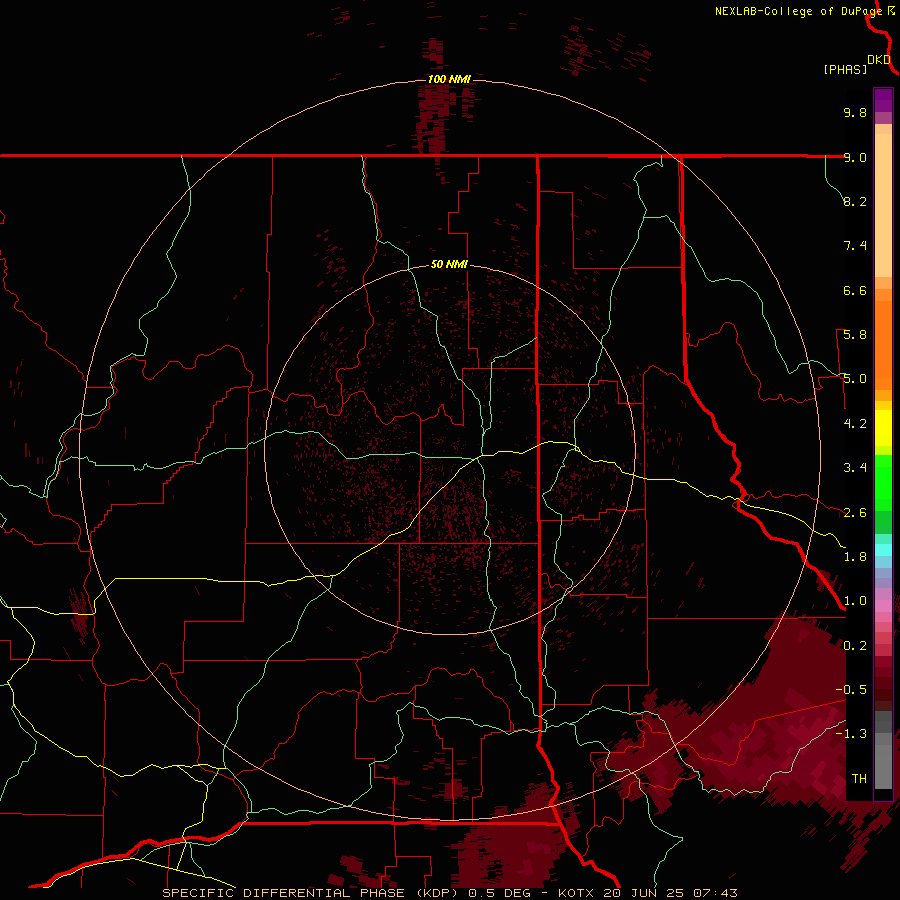This screenshot has width=900, height=900.
Task: Click the -0.5 value on the color scale
Action: pyautogui.click(x=851, y=690)
